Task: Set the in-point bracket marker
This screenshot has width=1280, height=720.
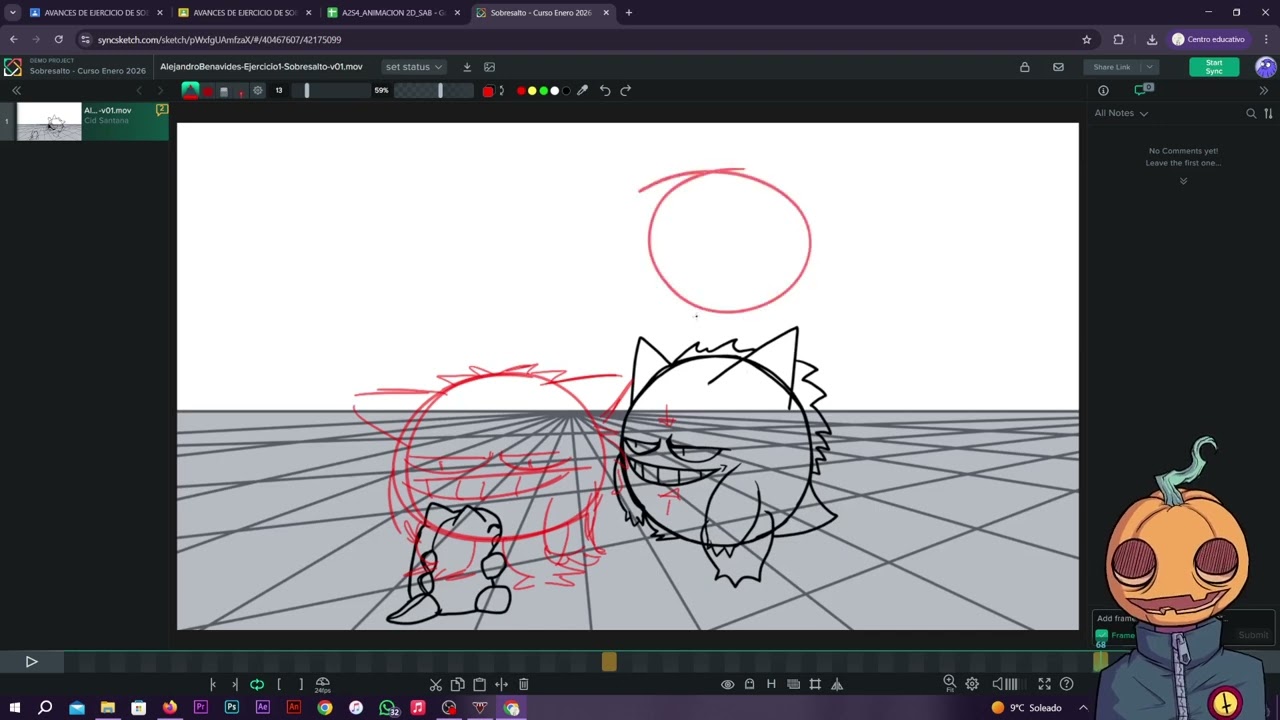Action: [x=279, y=684]
